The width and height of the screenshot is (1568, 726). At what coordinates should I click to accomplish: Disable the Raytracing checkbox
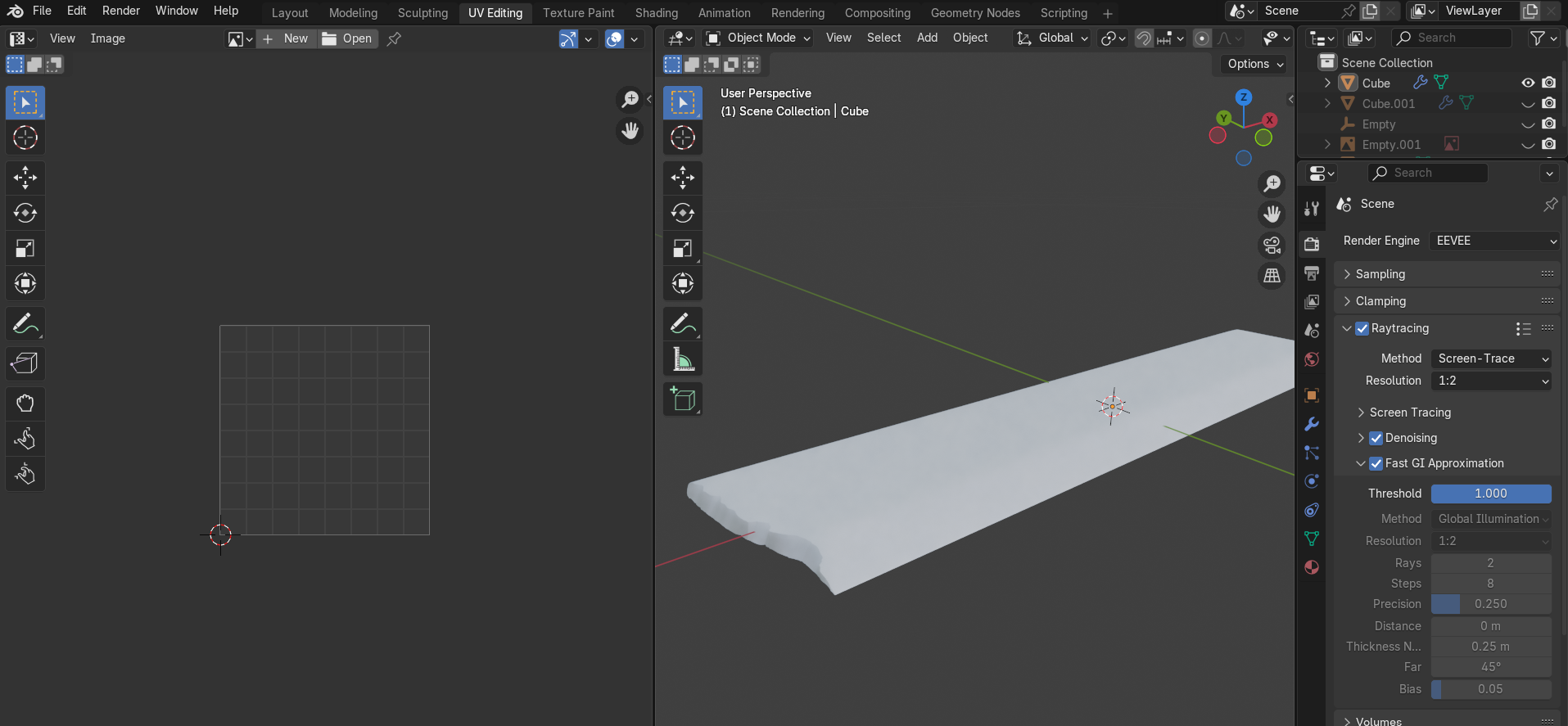click(1362, 328)
